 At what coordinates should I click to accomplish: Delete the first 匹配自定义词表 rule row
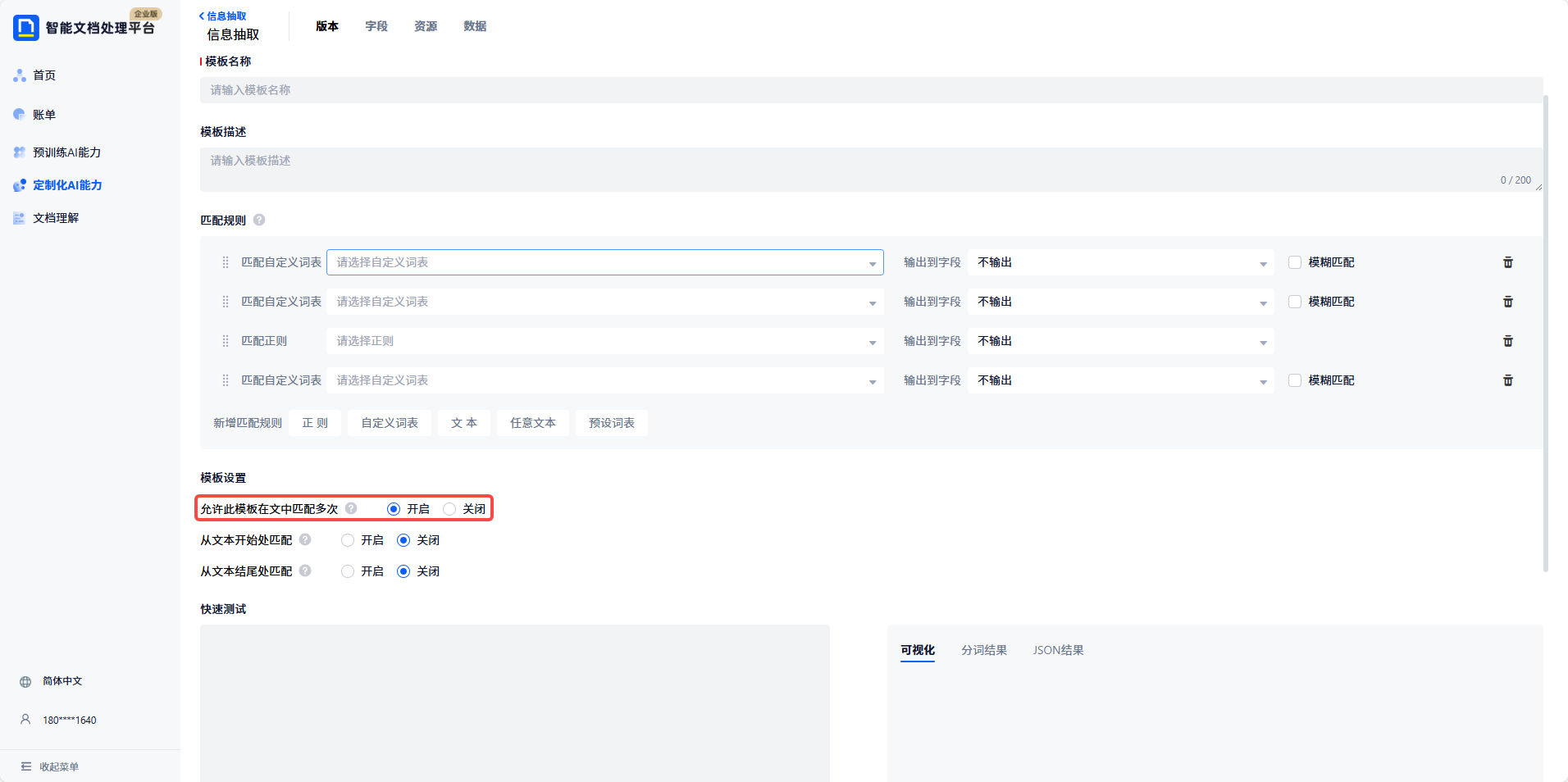[1507, 262]
